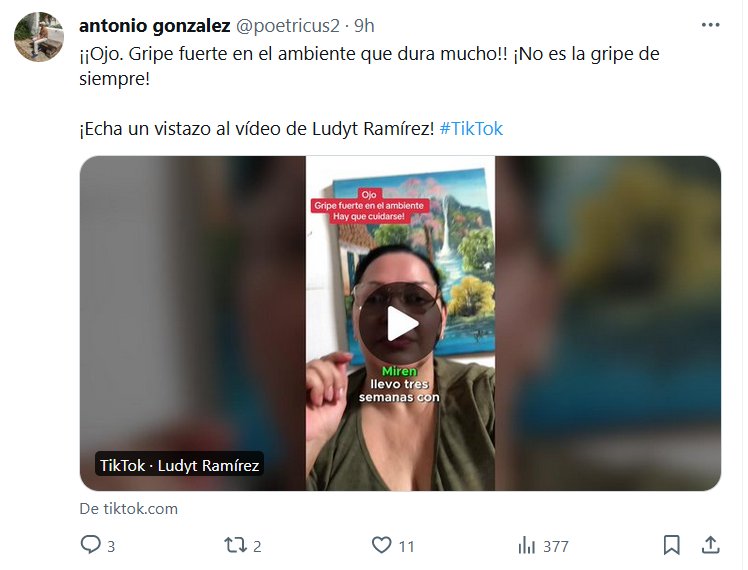The width and height of the screenshot is (748, 570).
Task: Click the repost count 2
Action: point(257,546)
